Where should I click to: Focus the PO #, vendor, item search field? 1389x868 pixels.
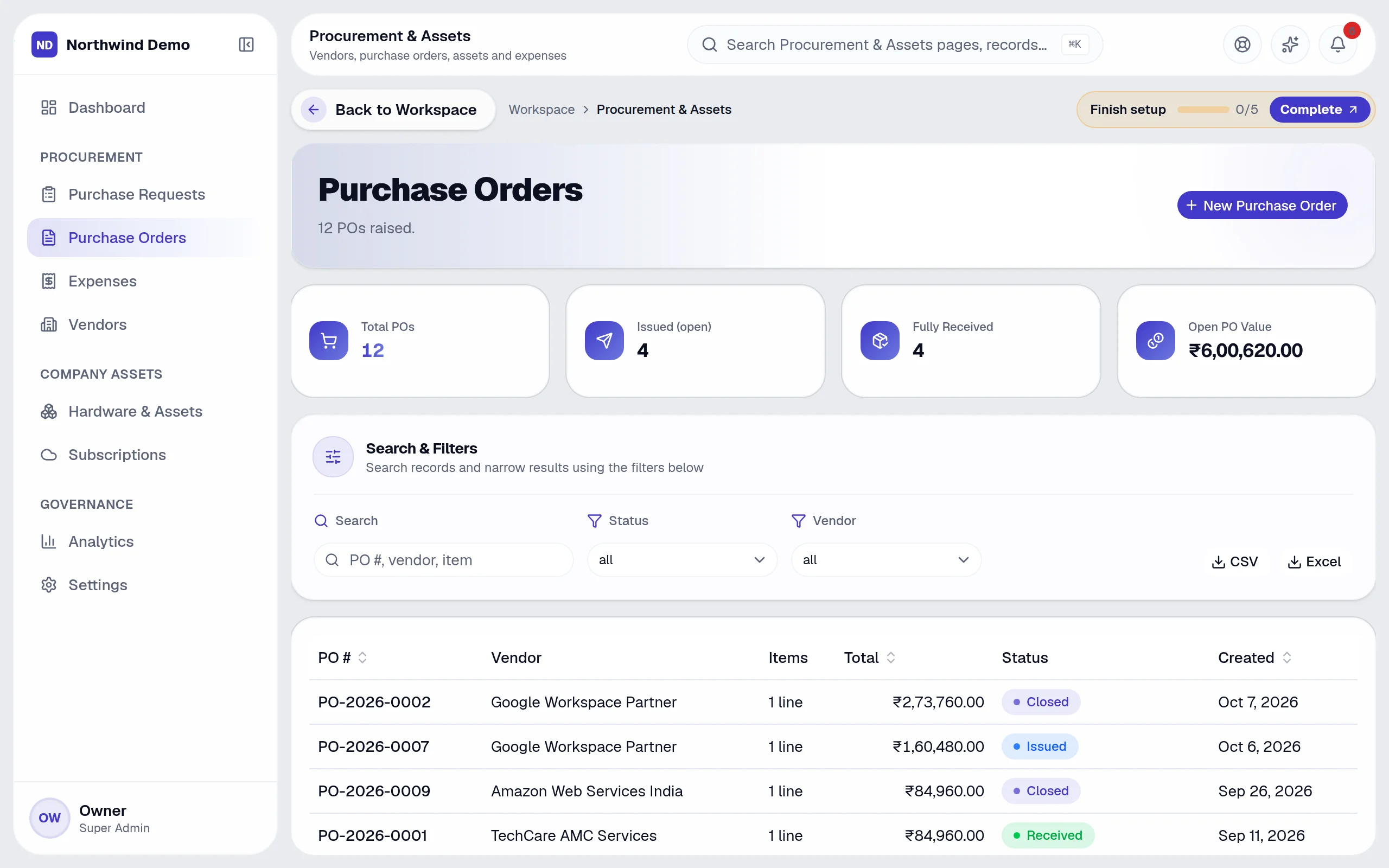(443, 560)
